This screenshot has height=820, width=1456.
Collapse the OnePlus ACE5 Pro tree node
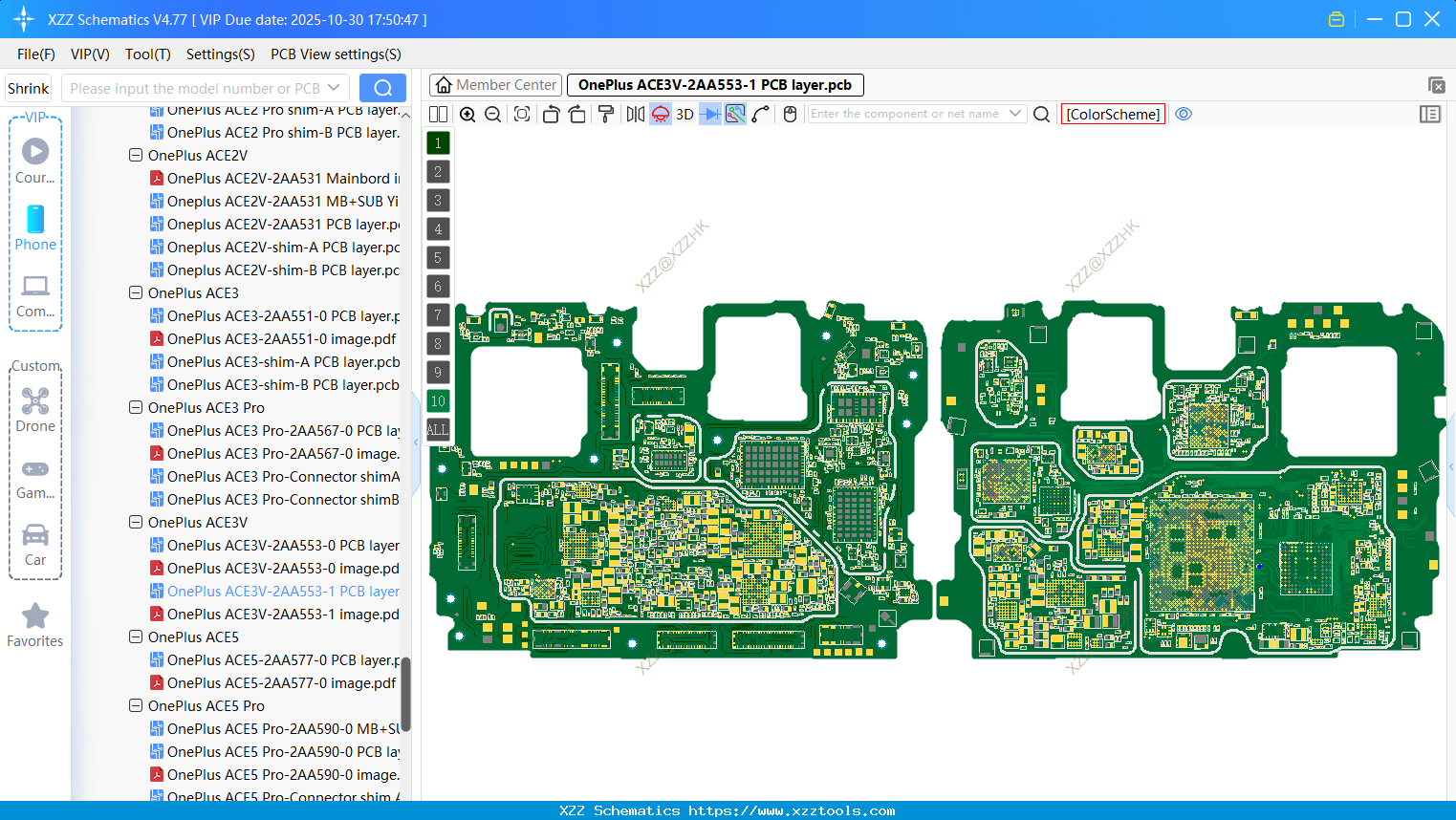[x=135, y=705]
